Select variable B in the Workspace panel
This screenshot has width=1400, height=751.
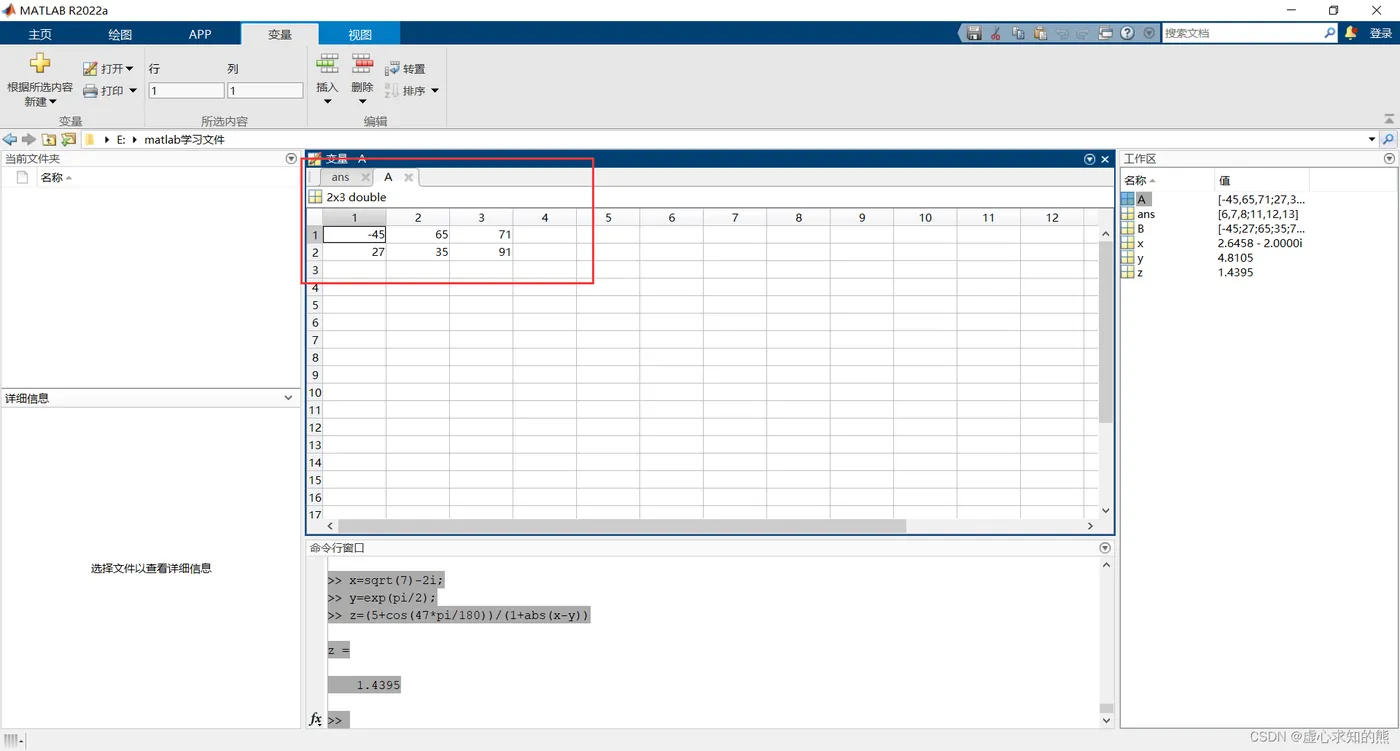point(1140,229)
